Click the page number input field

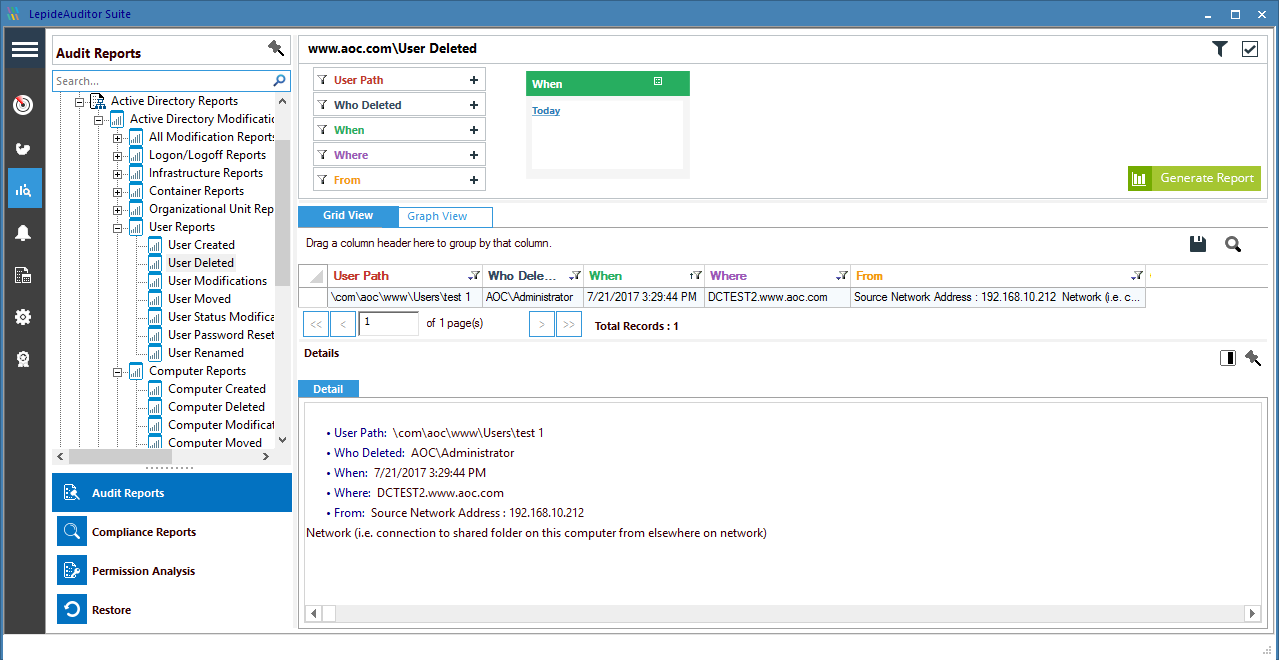[389, 323]
